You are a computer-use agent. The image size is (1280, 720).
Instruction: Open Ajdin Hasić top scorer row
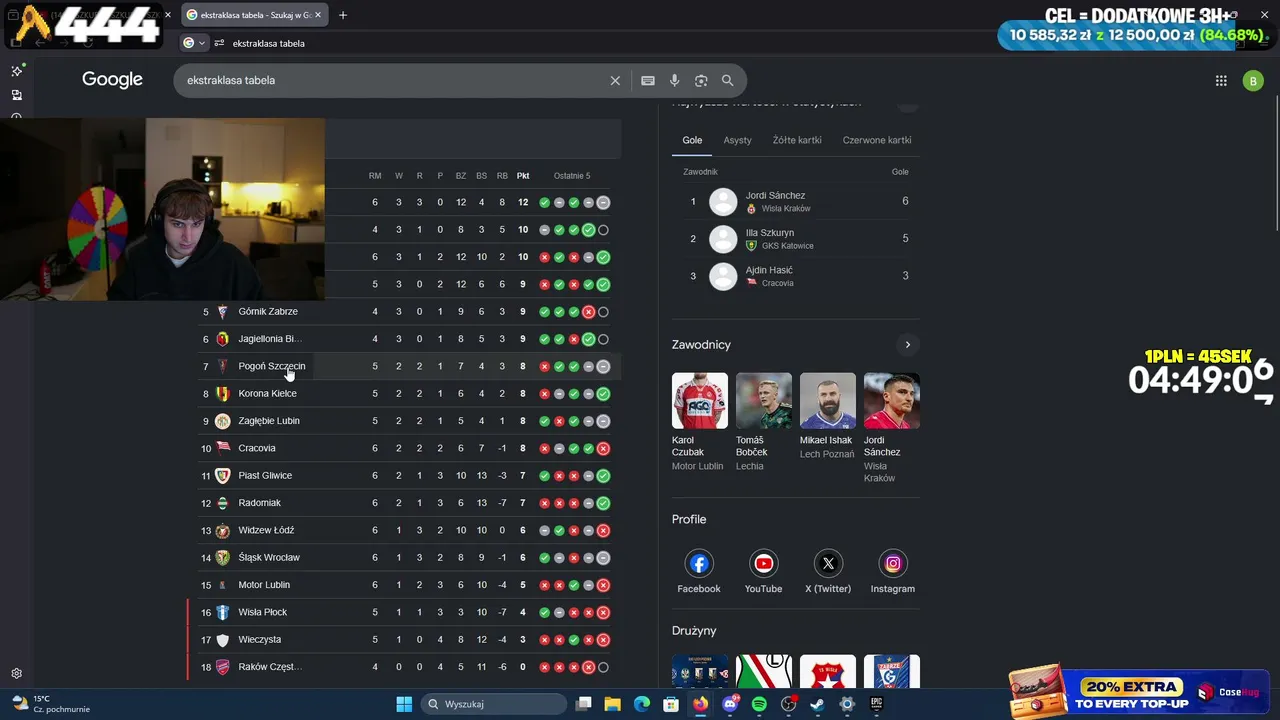click(x=796, y=275)
